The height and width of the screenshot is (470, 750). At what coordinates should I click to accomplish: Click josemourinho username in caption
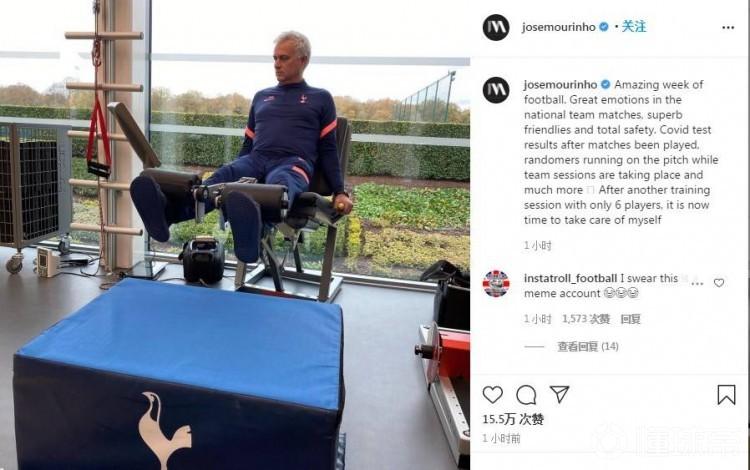coord(560,85)
